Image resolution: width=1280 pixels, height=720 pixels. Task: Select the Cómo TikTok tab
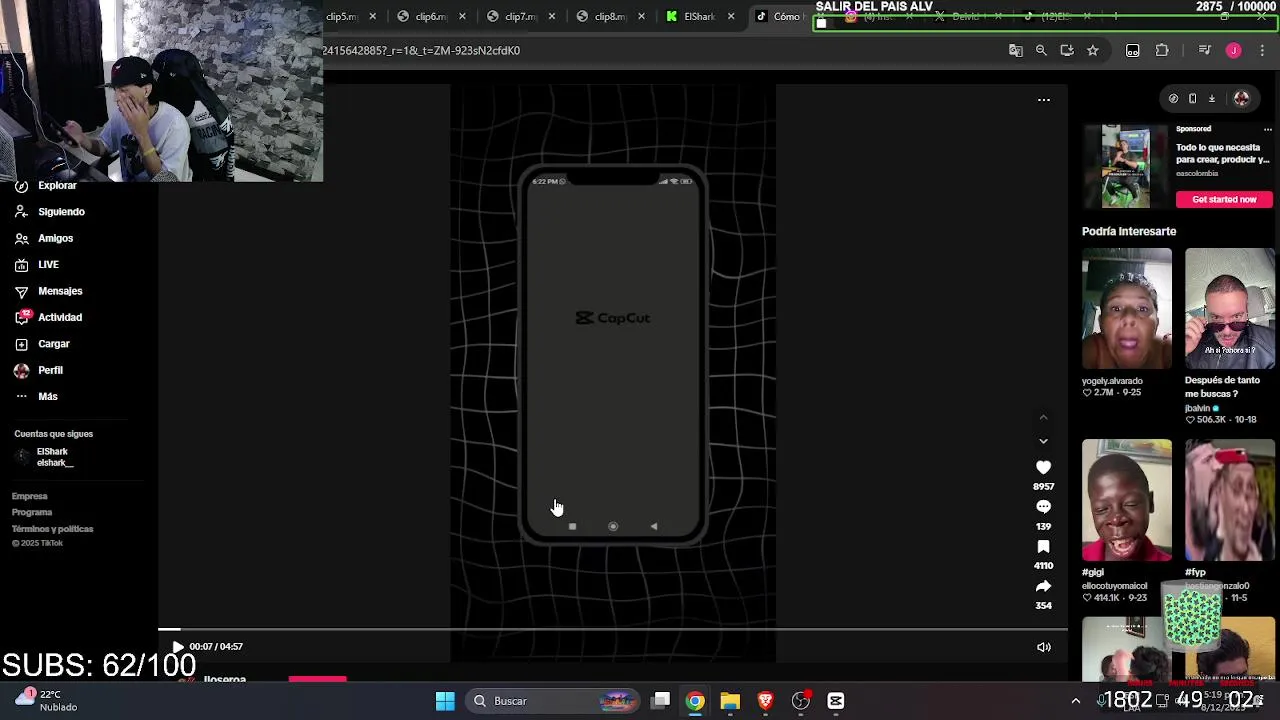[778, 16]
